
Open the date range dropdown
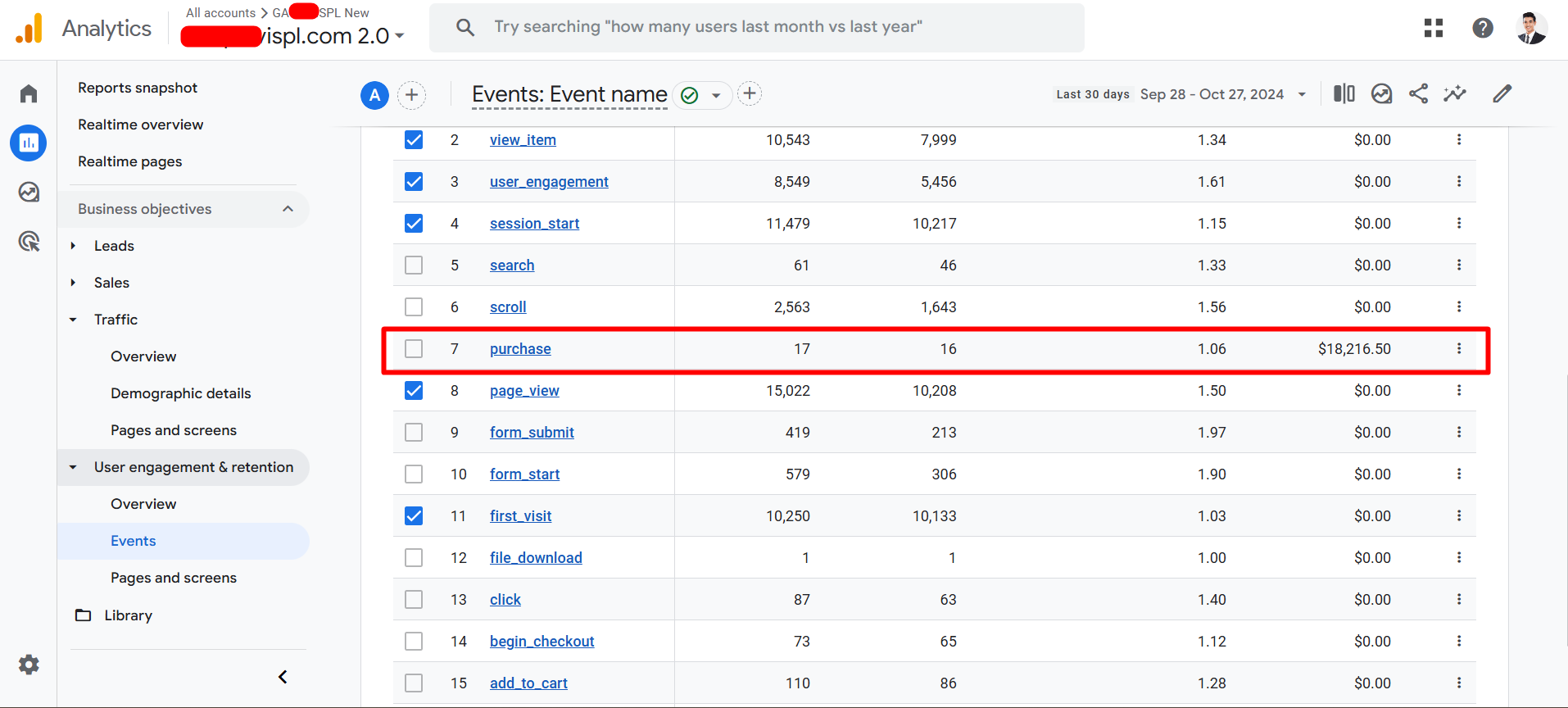coord(1221,94)
